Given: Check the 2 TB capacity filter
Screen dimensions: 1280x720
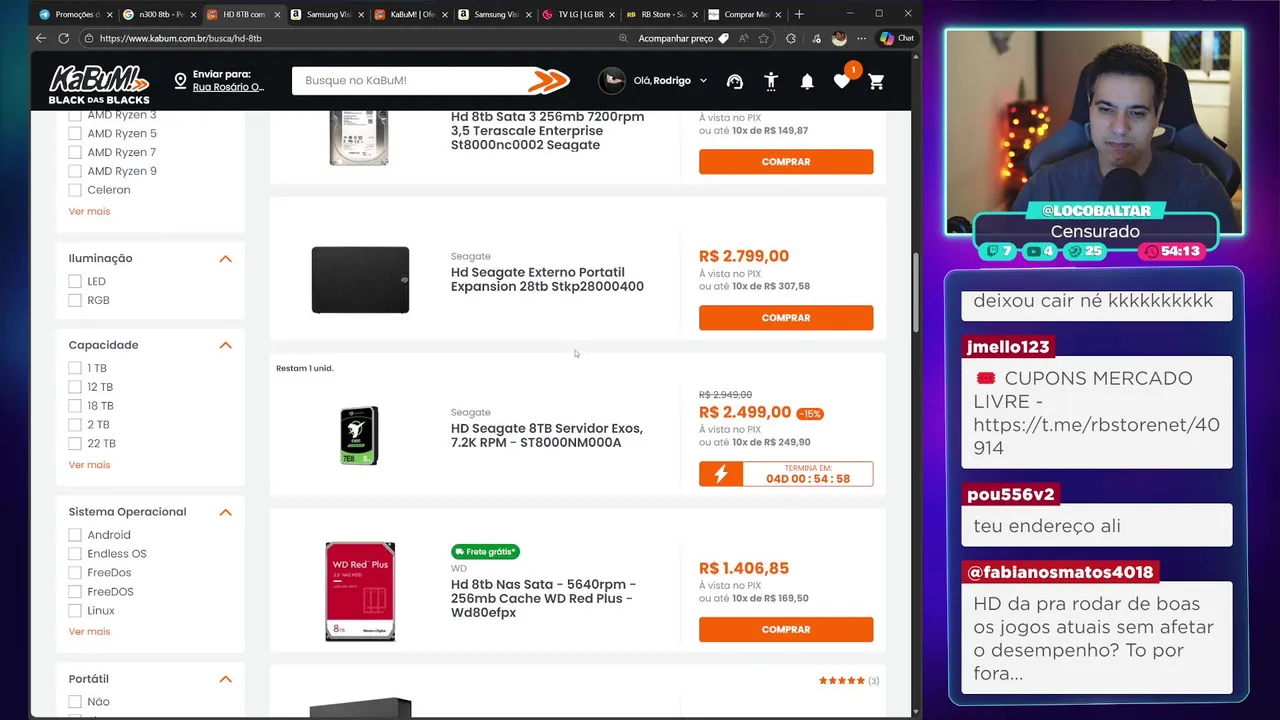Looking at the screenshot, I should pyautogui.click(x=75, y=426).
